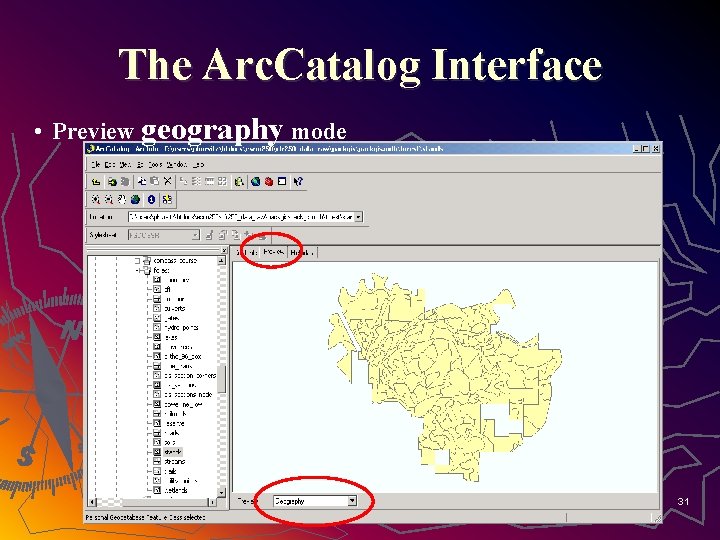The image size is (720, 540).
Task: Click the yellow stands map preview
Action: point(444,377)
